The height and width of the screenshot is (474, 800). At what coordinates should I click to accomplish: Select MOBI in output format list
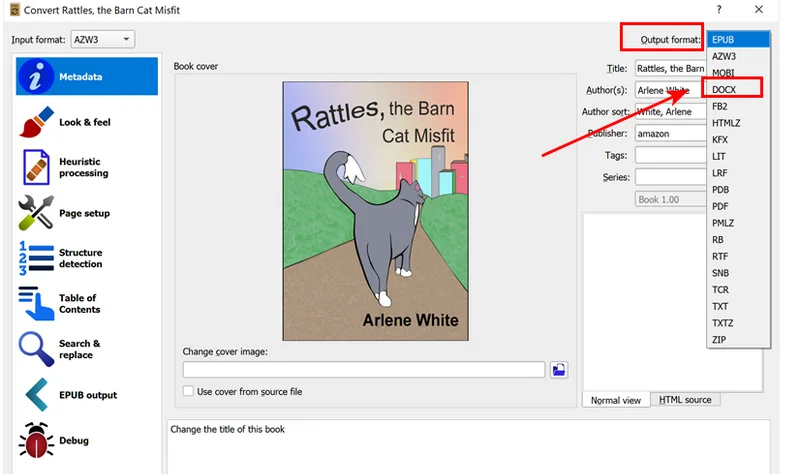point(738,73)
